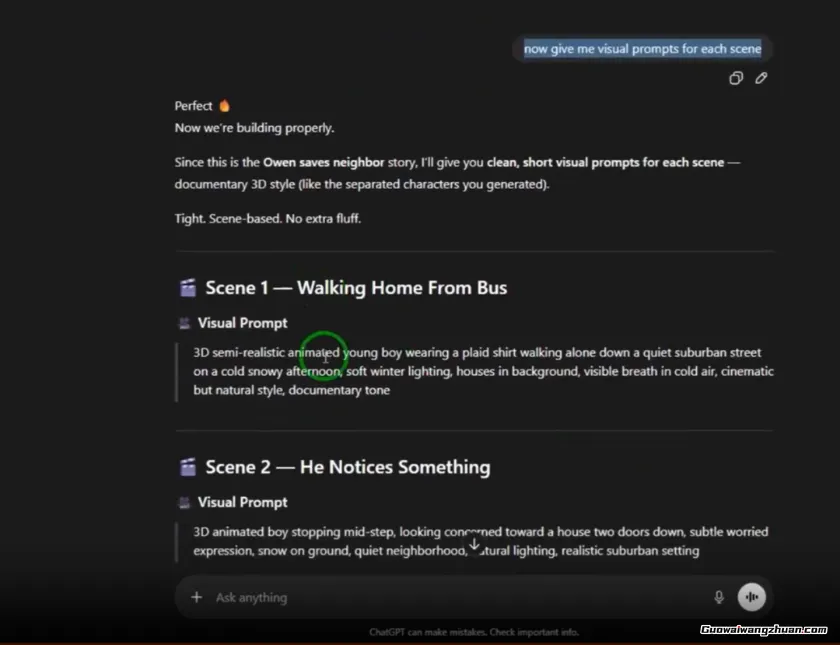The image size is (840, 645).
Task: Start voice mode with the waveform button
Action: tap(751, 597)
